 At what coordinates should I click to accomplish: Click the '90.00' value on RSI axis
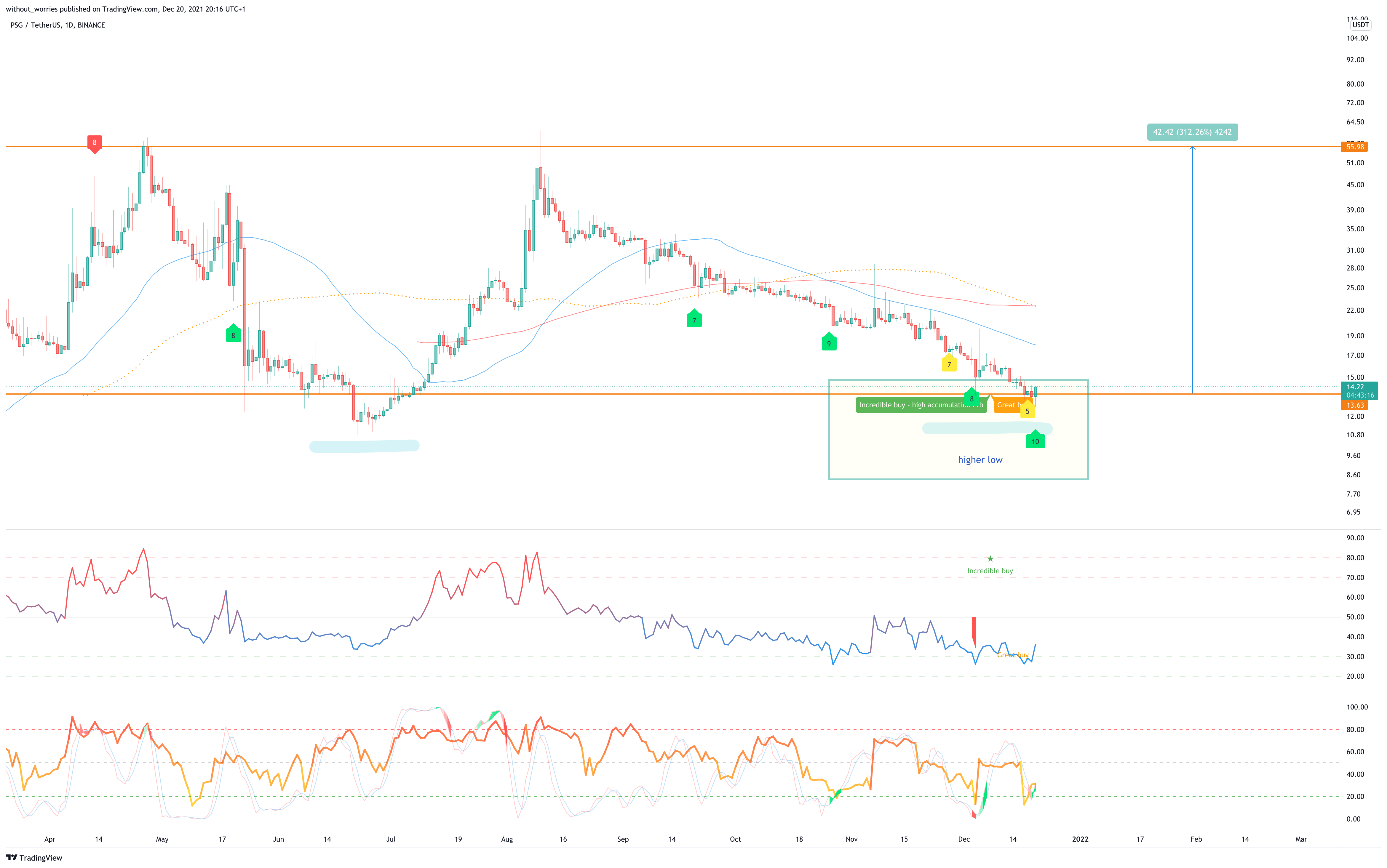[x=1355, y=538]
